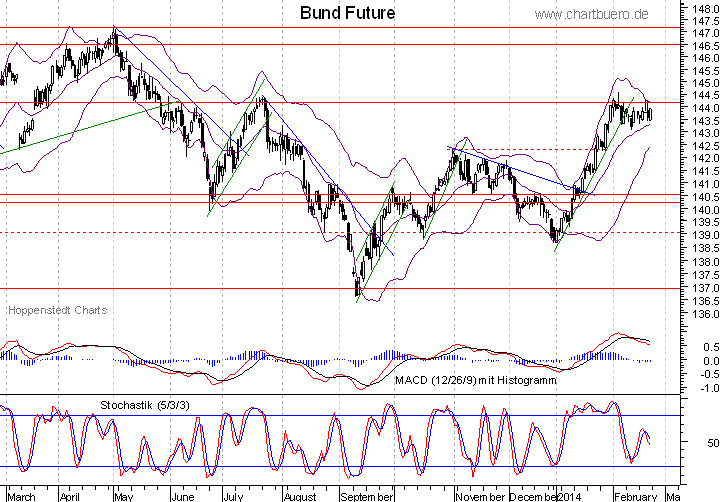Viewport: 723px width, 502px height.
Task: Click the 'November' month label on axis
Action: tap(480, 497)
